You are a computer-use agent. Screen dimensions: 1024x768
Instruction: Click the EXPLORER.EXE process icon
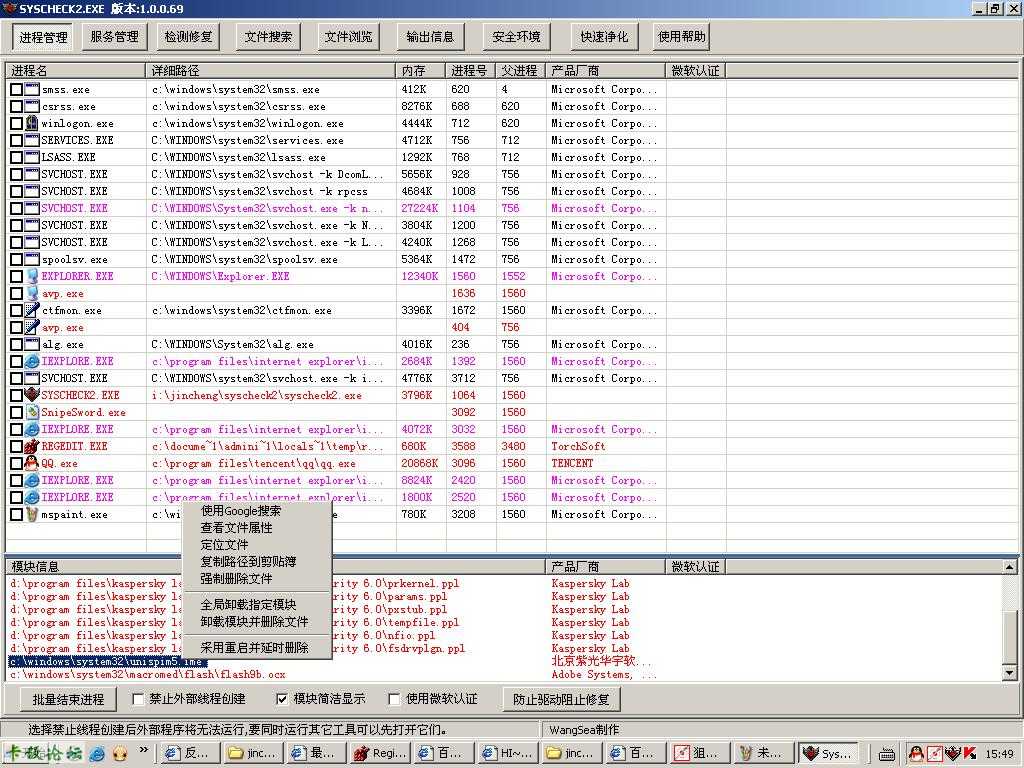click(32, 276)
